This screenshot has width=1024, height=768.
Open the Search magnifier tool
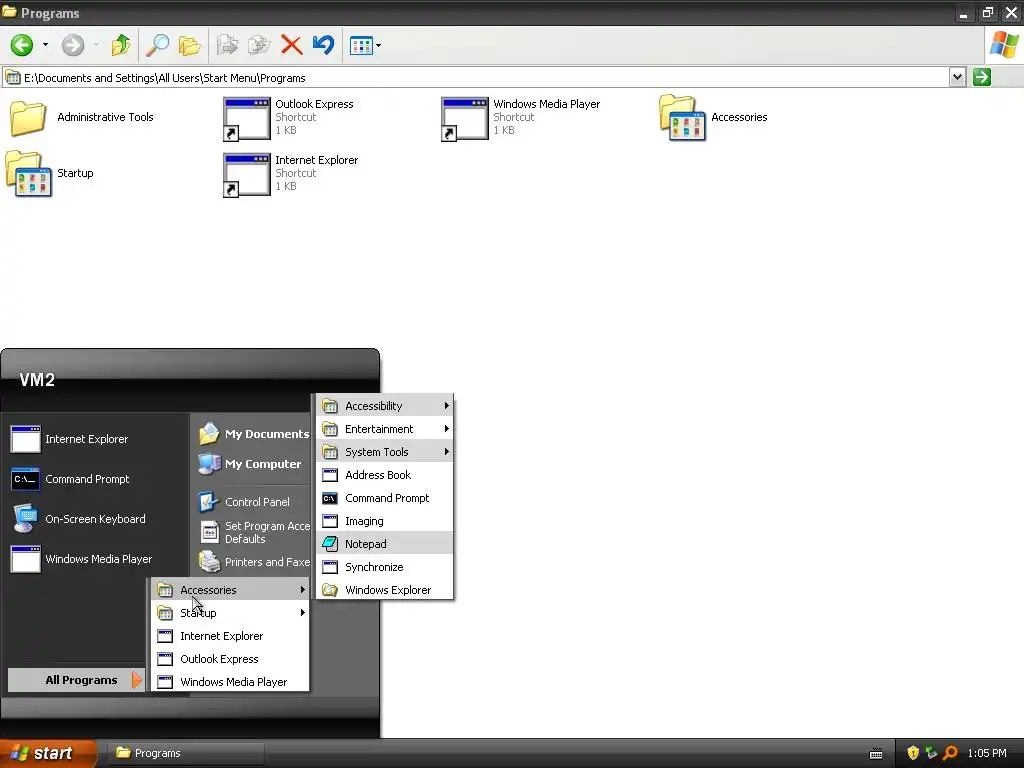point(157,45)
